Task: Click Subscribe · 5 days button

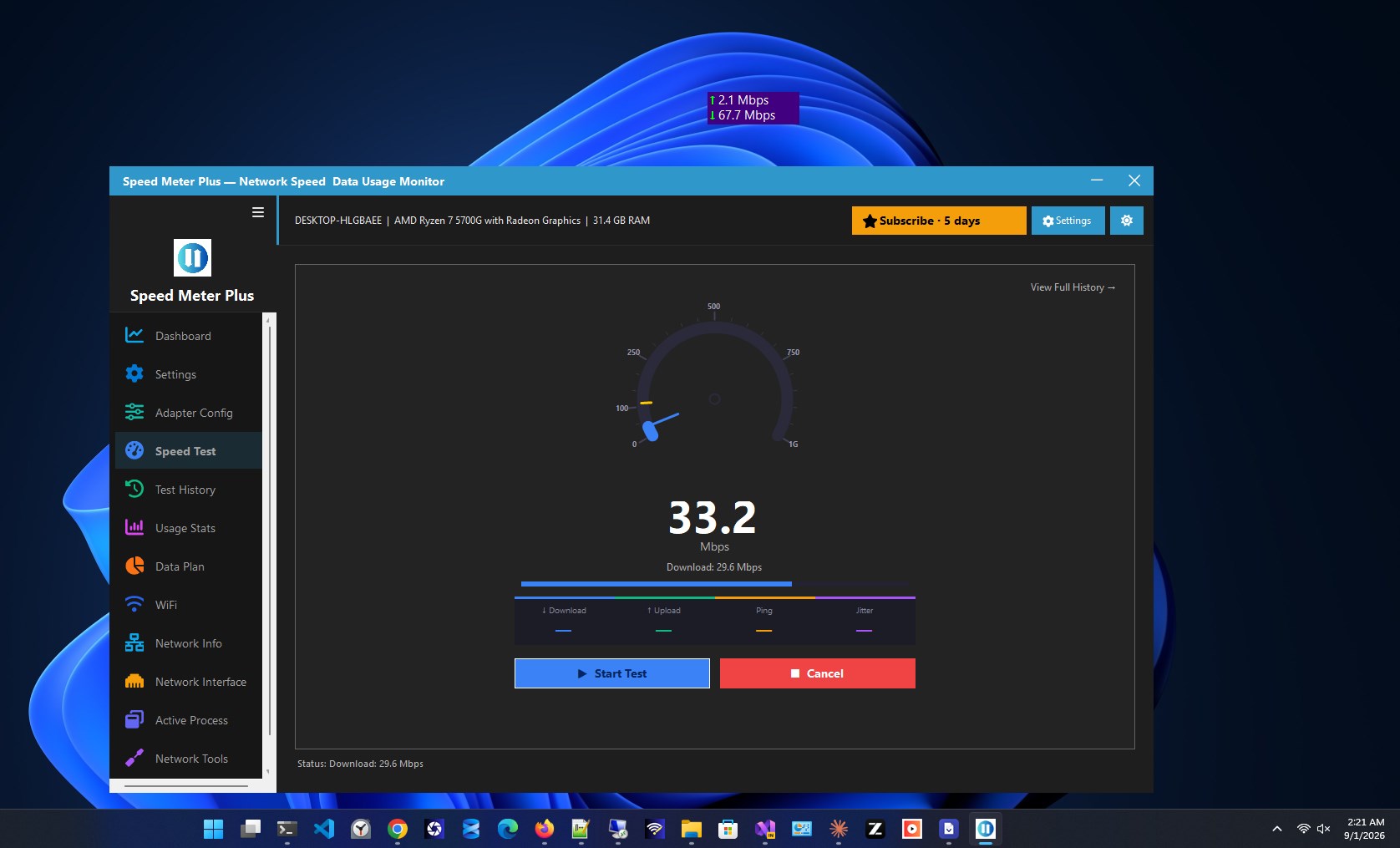Action: [939, 221]
